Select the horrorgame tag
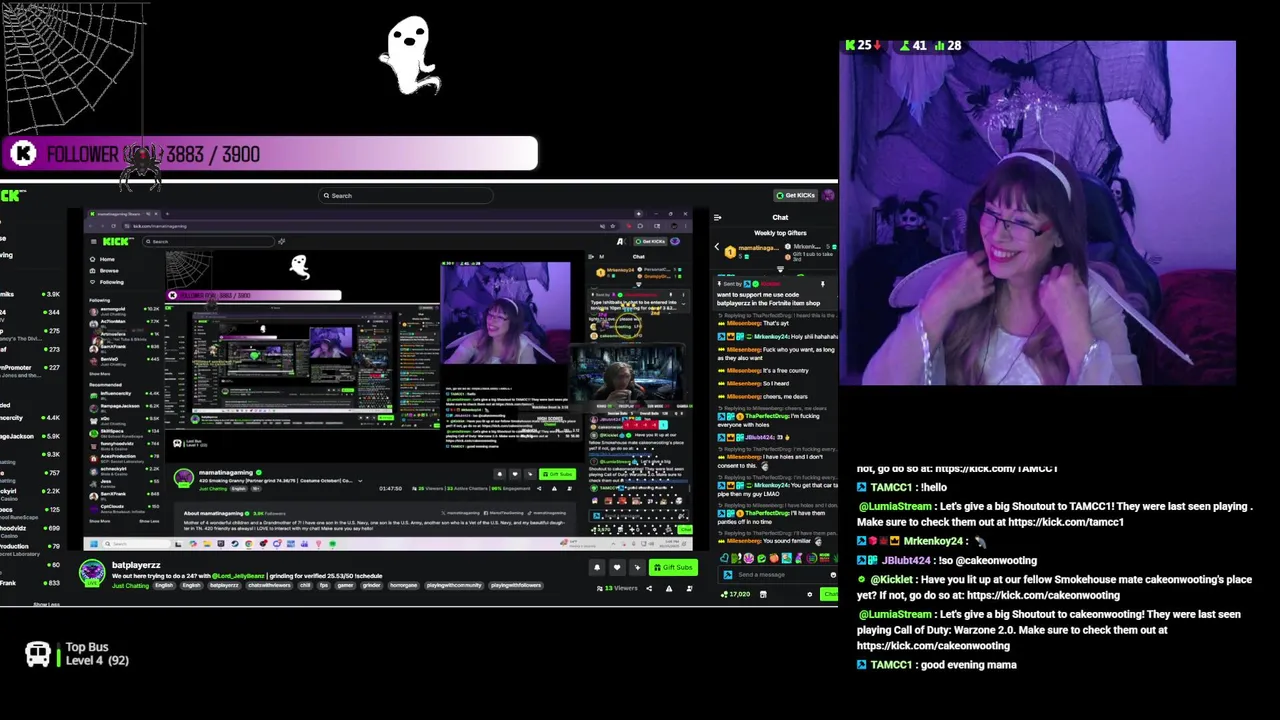 [404, 586]
